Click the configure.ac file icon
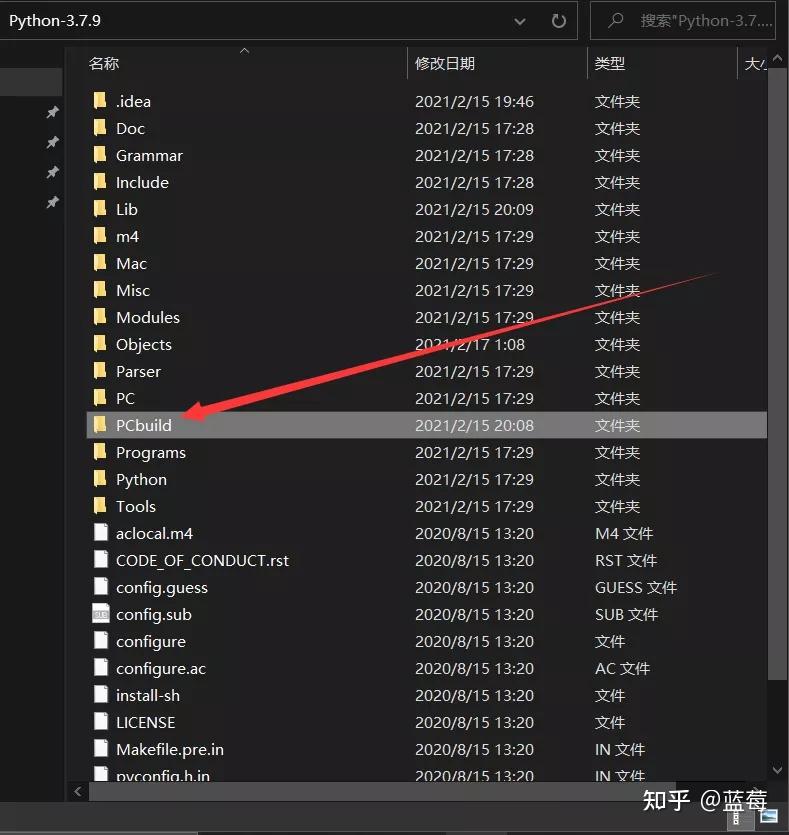 [x=101, y=668]
